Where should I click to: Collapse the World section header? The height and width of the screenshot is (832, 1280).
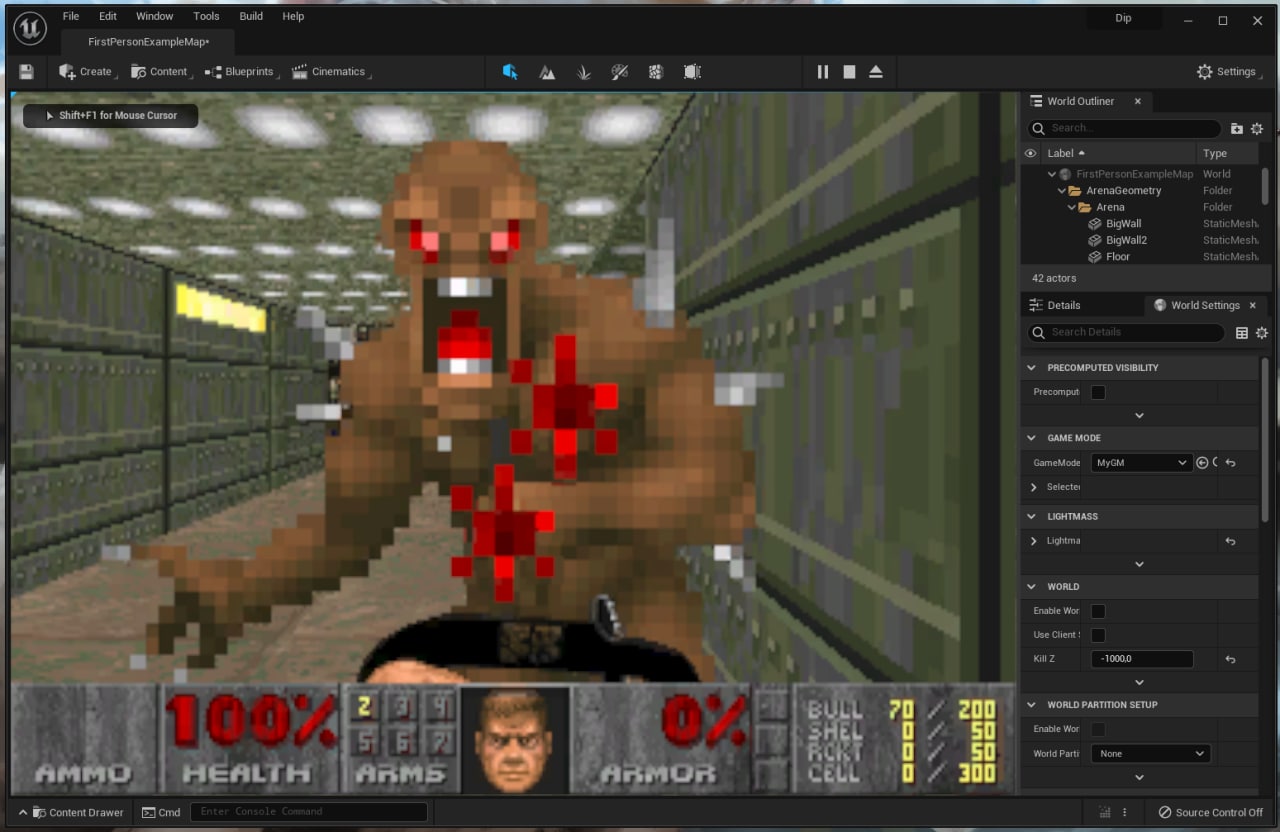point(1032,586)
